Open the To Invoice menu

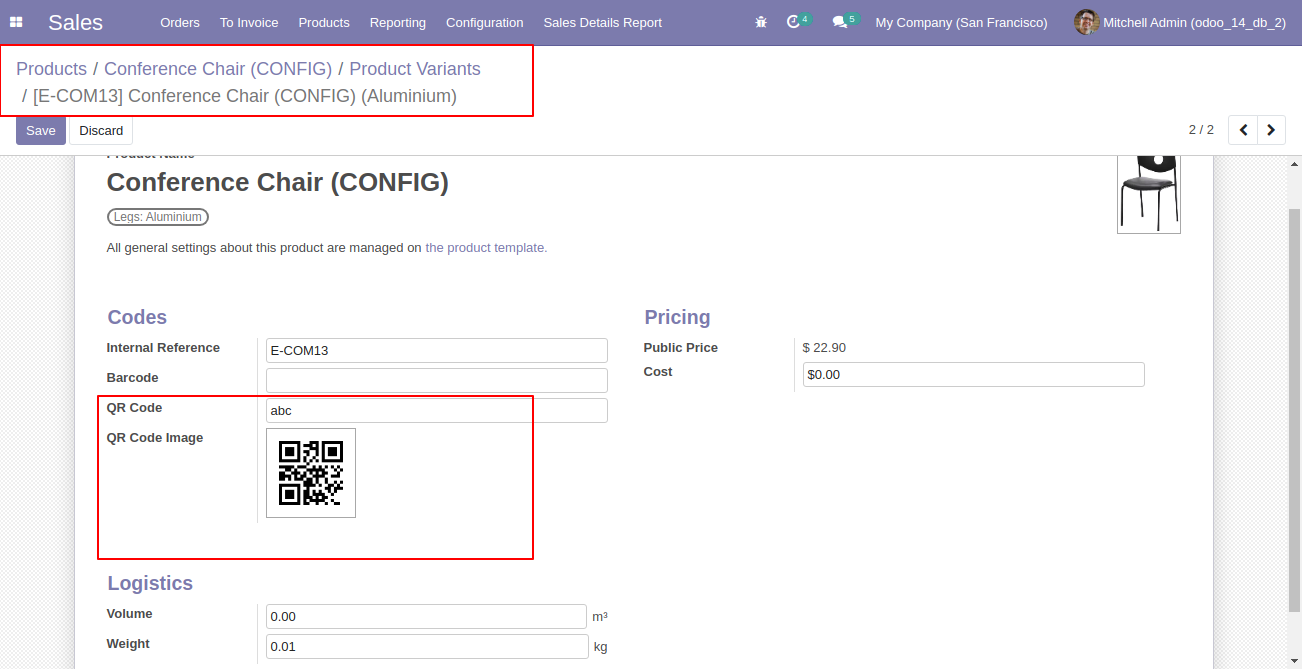[249, 22]
